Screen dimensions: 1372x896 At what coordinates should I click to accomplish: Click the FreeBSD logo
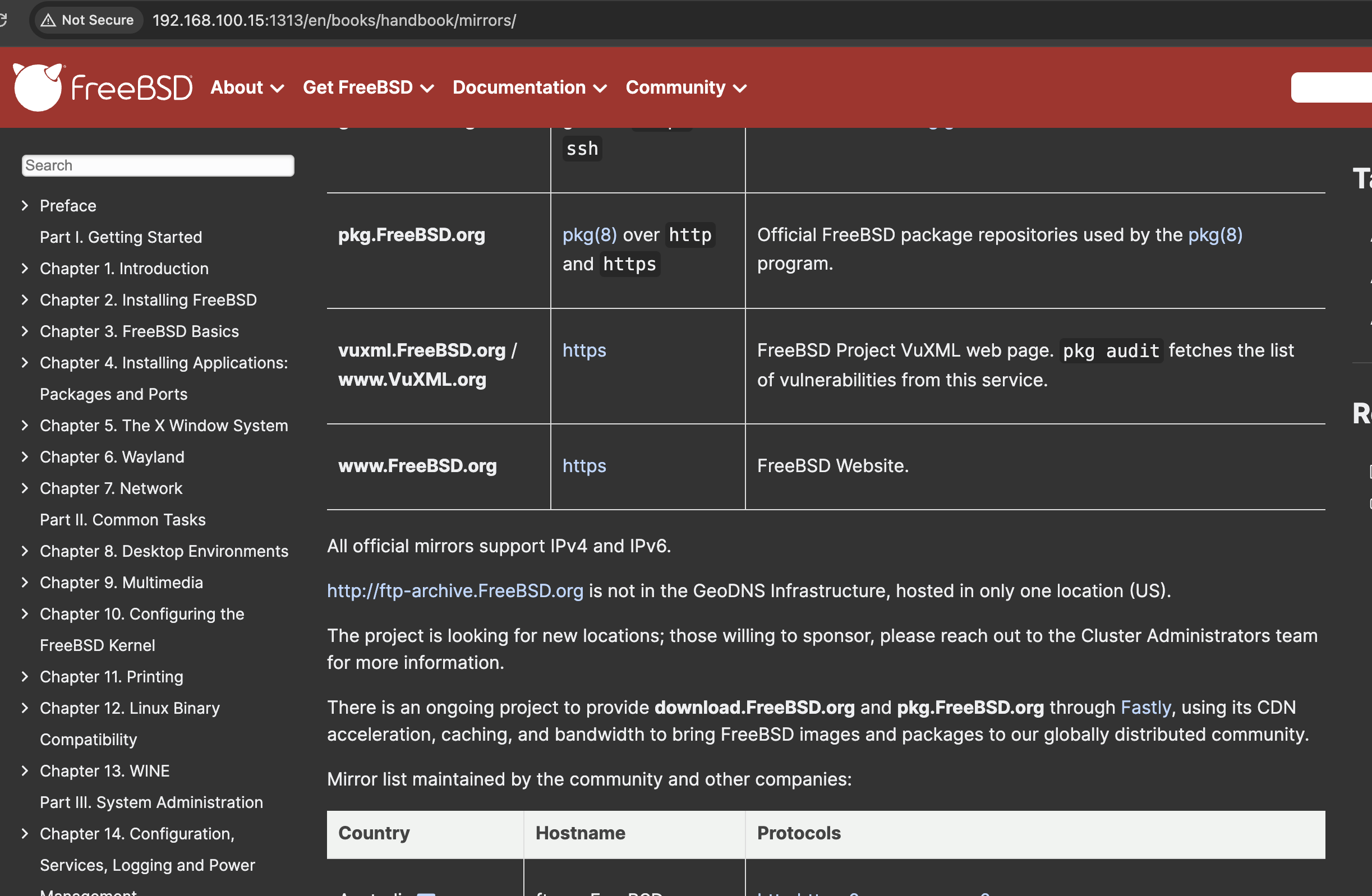[x=103, y=87]
